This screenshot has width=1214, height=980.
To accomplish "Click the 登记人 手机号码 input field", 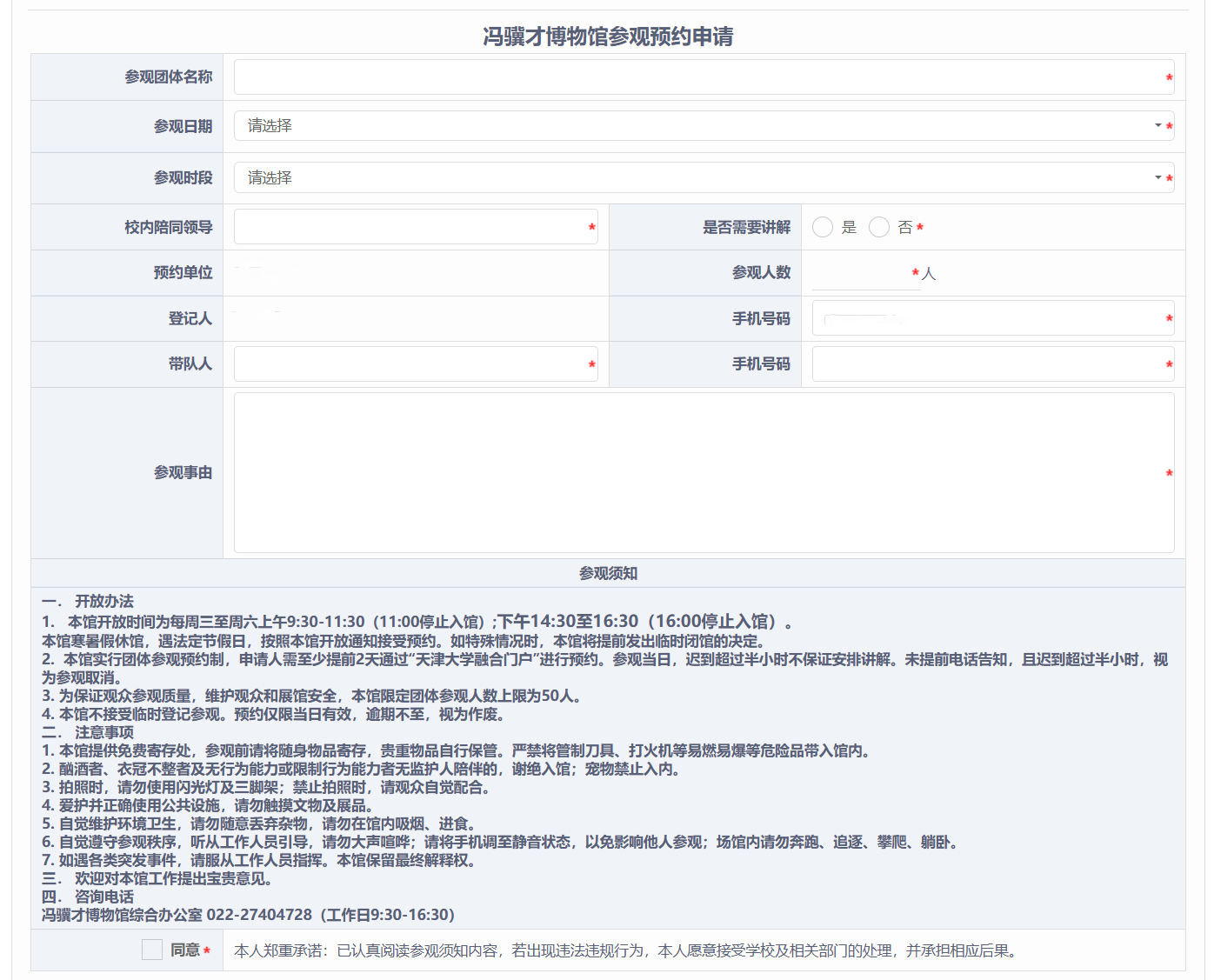I will pos(991,317).
